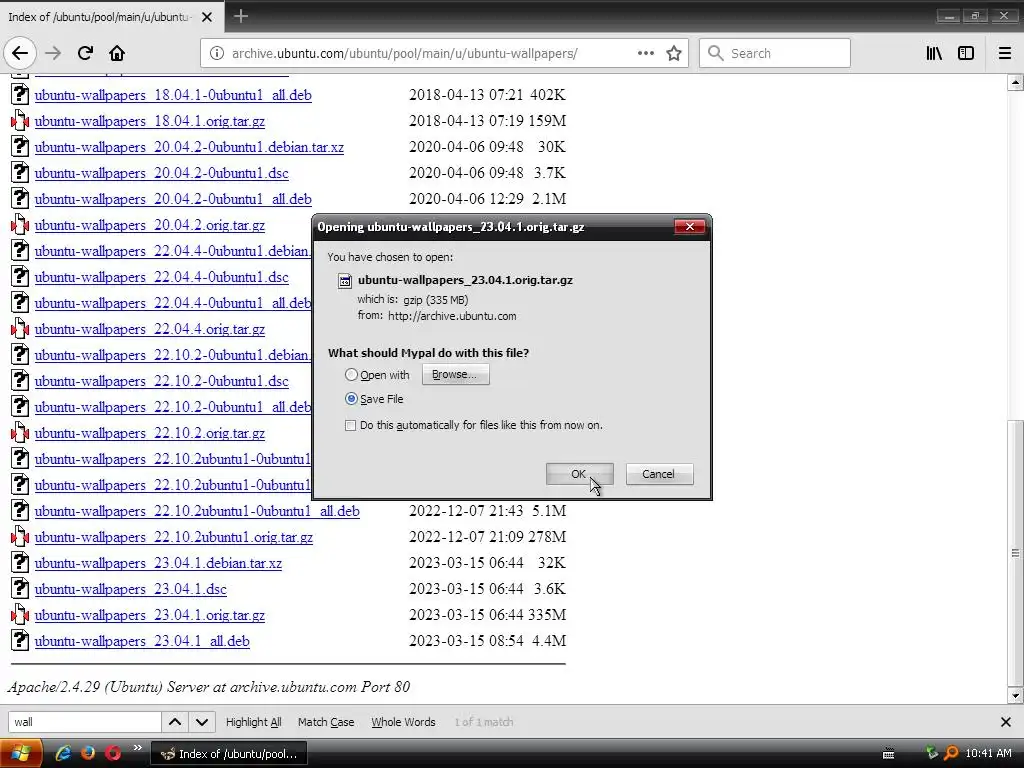The width and height of the screenshot is (1024, 768).
Task: Open the Library bookmarks icon
Action: coord(935,53)
